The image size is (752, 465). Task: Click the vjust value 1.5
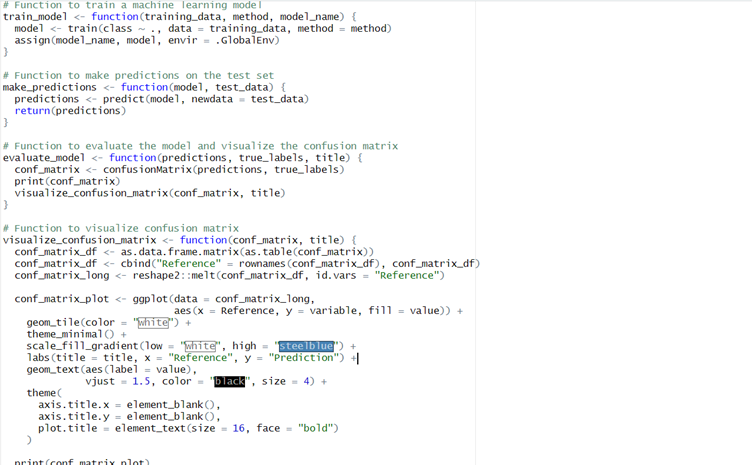(x=141, y=382)
